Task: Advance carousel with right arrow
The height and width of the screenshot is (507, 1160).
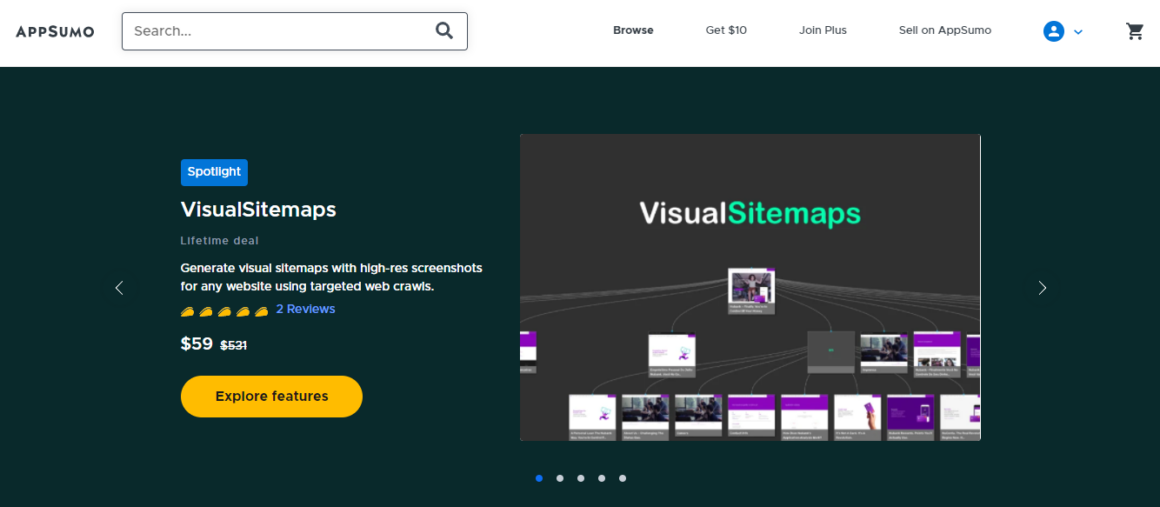Action: click(1042, 288)
